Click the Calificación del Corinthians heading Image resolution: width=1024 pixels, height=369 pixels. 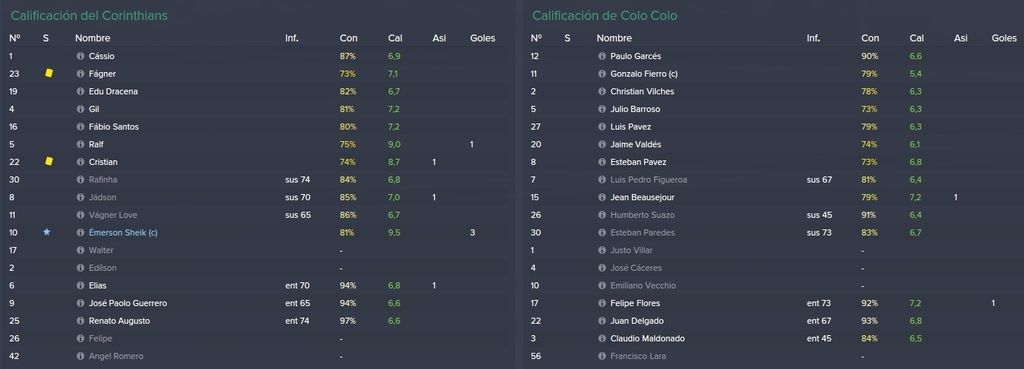[89, 16]
